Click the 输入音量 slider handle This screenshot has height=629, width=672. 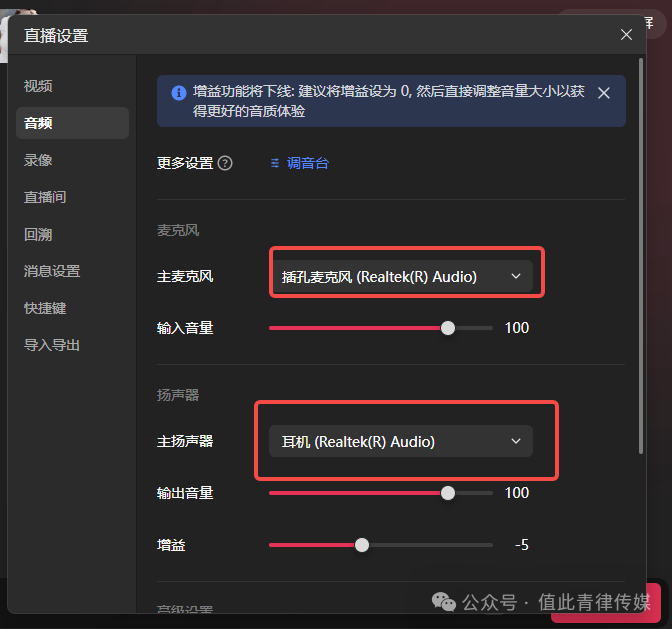[448, 328]
